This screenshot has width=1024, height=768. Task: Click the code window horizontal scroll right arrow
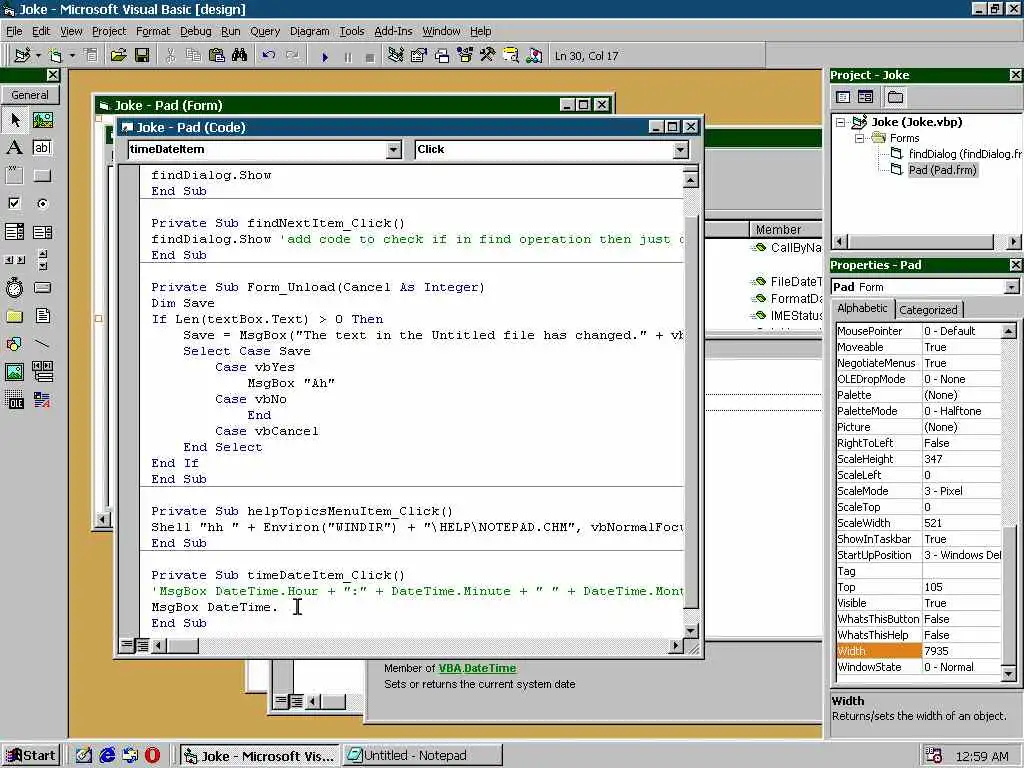click(676, 646)
